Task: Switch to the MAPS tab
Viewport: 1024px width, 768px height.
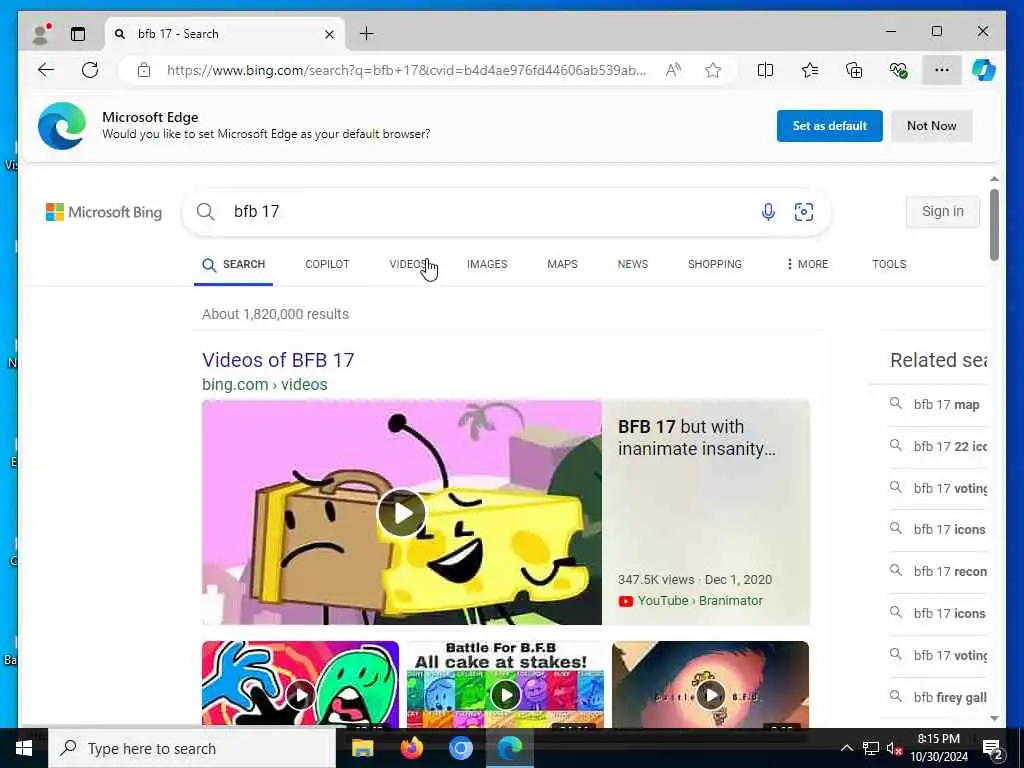Action: click(x=562, y=264)
